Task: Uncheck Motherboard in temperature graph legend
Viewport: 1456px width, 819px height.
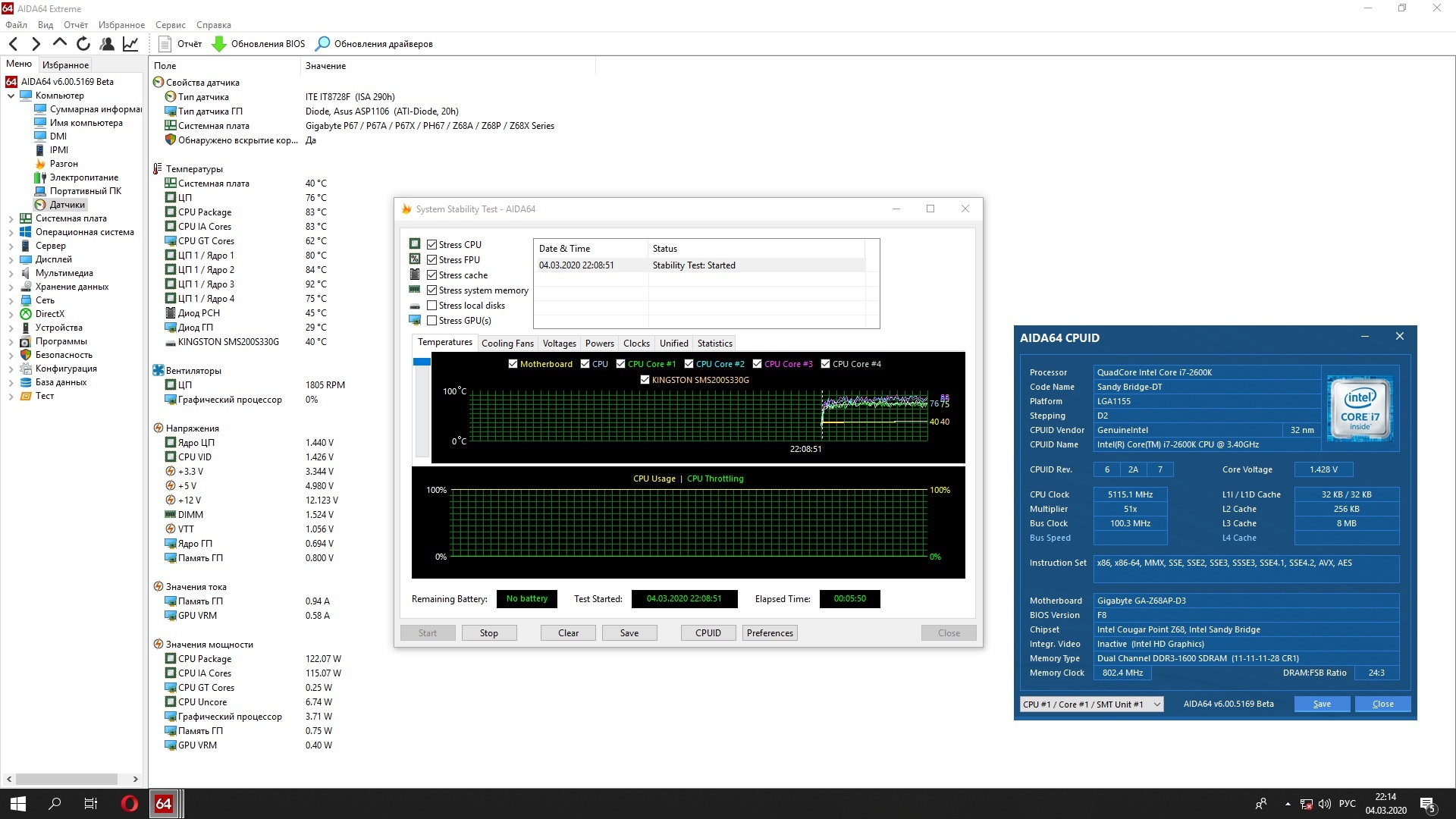Action: 513,364
